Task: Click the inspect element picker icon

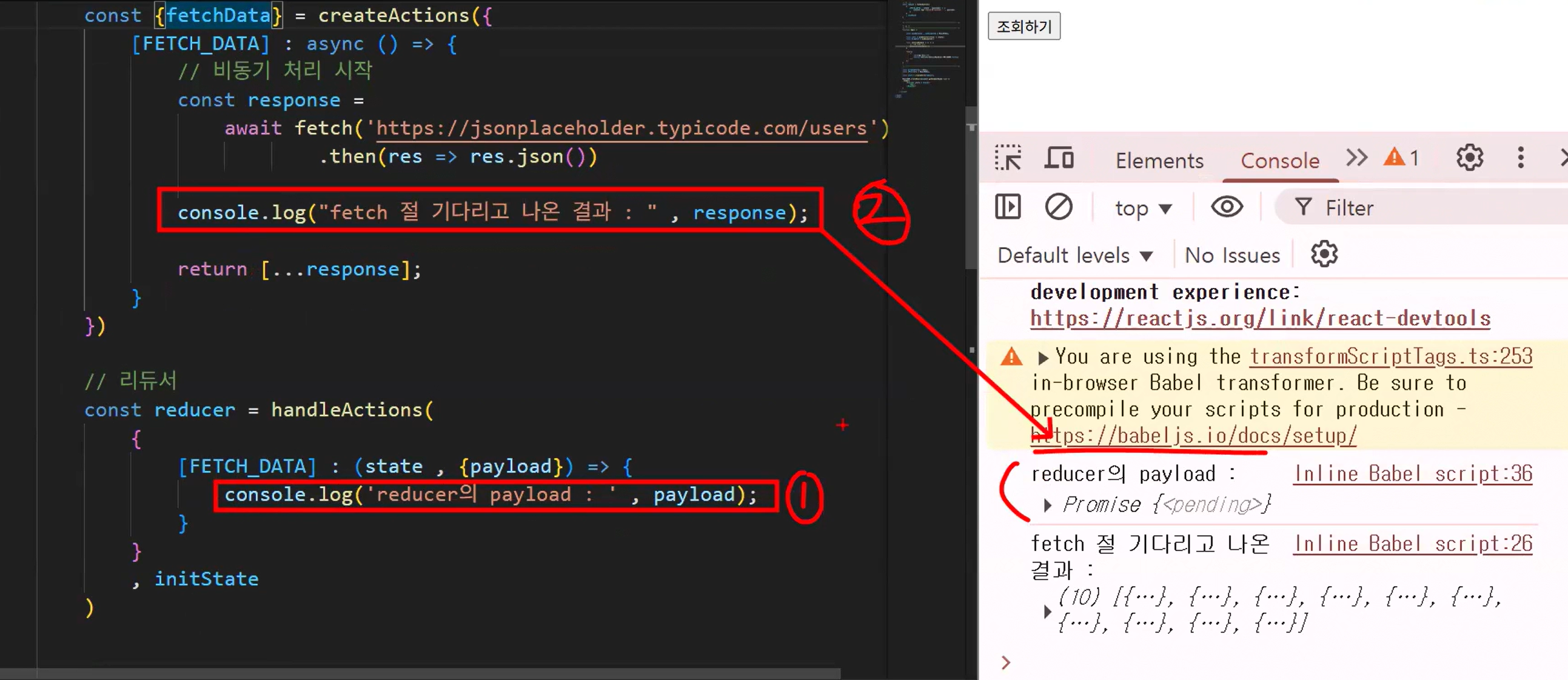Action: coord(1007,158)
